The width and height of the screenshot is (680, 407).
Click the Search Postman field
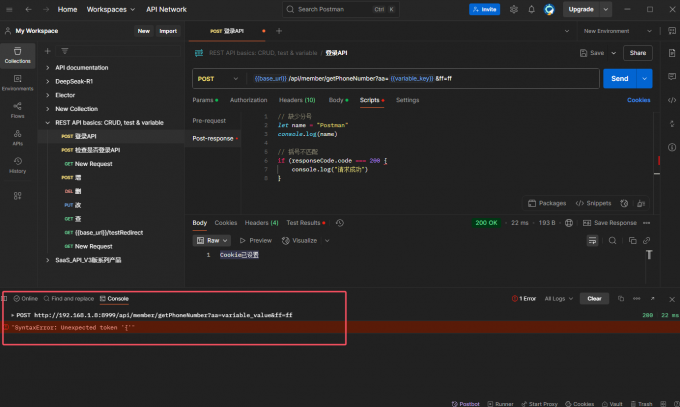point(341,9)
